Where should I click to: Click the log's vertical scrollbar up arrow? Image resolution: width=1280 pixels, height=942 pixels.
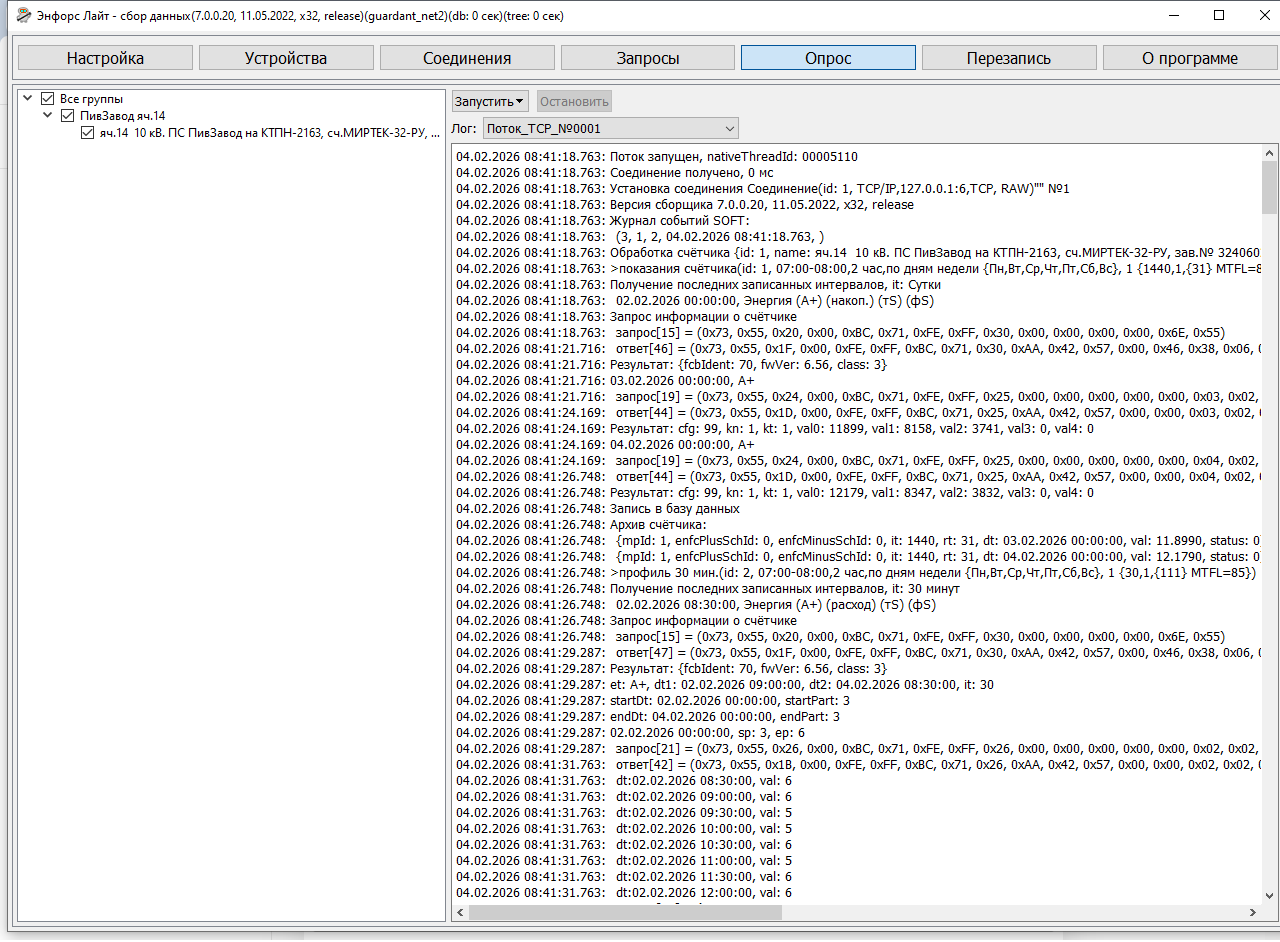click(1269, 153)
